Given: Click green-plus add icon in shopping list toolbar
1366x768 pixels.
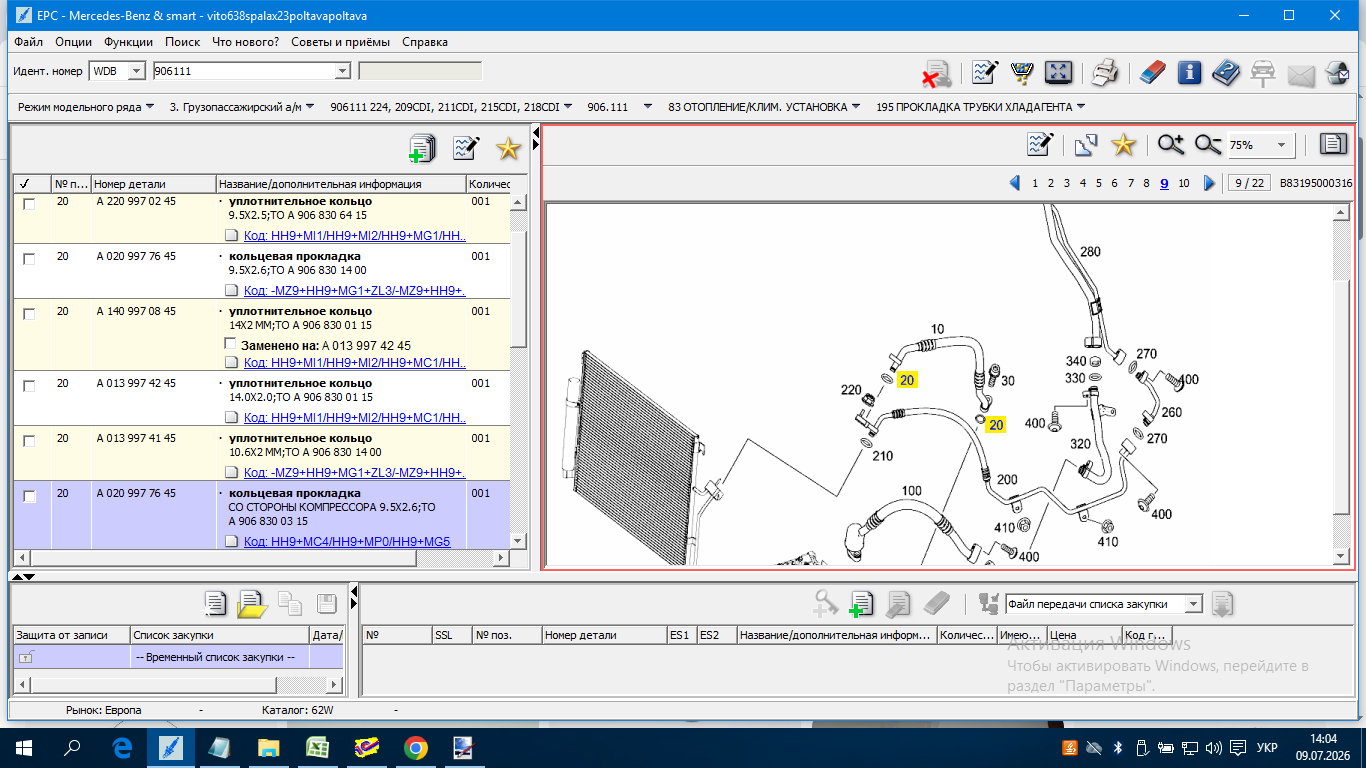Looking at the screenshot, I should [x=861, y=603].
